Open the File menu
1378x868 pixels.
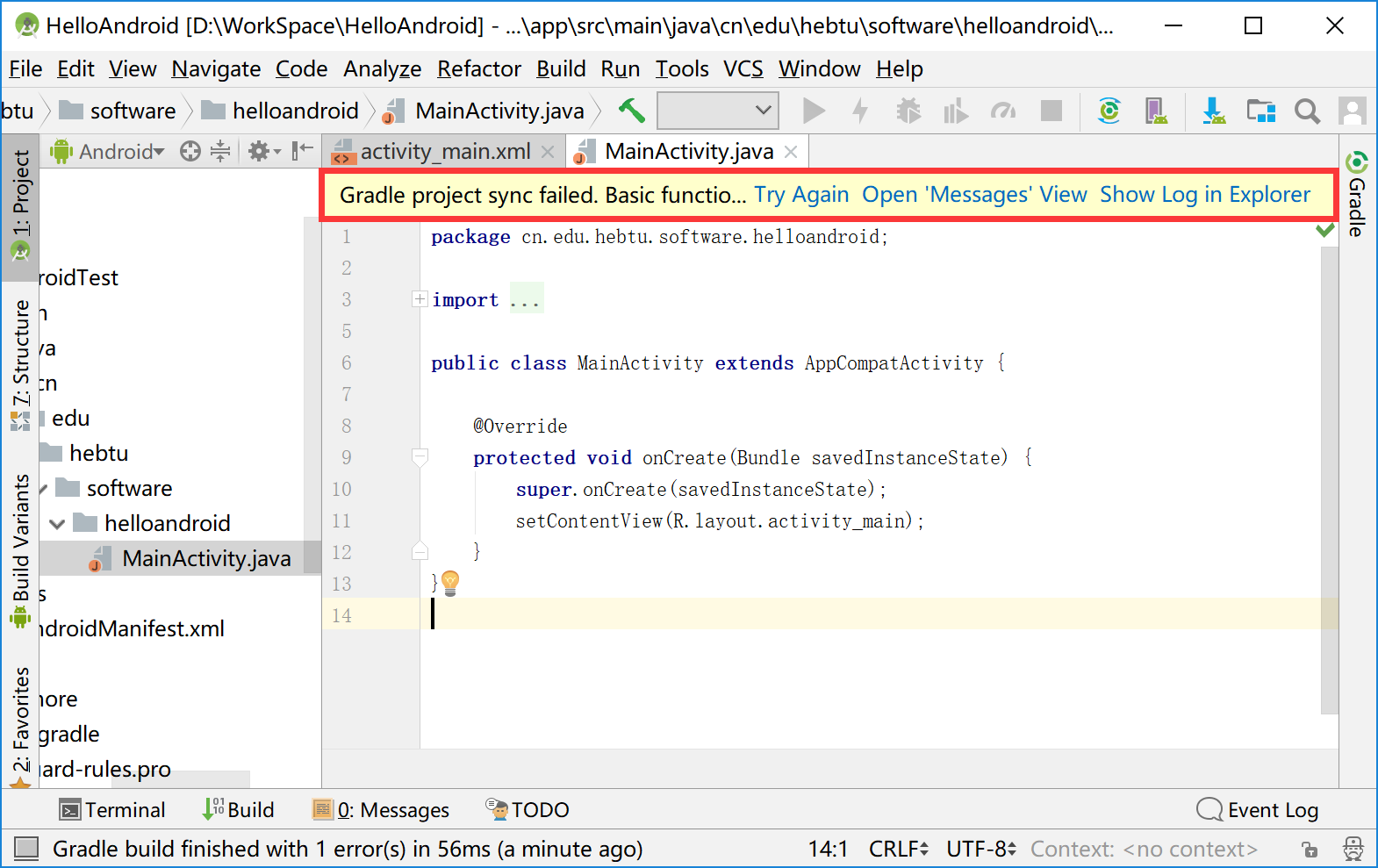[x=25, y=68]
